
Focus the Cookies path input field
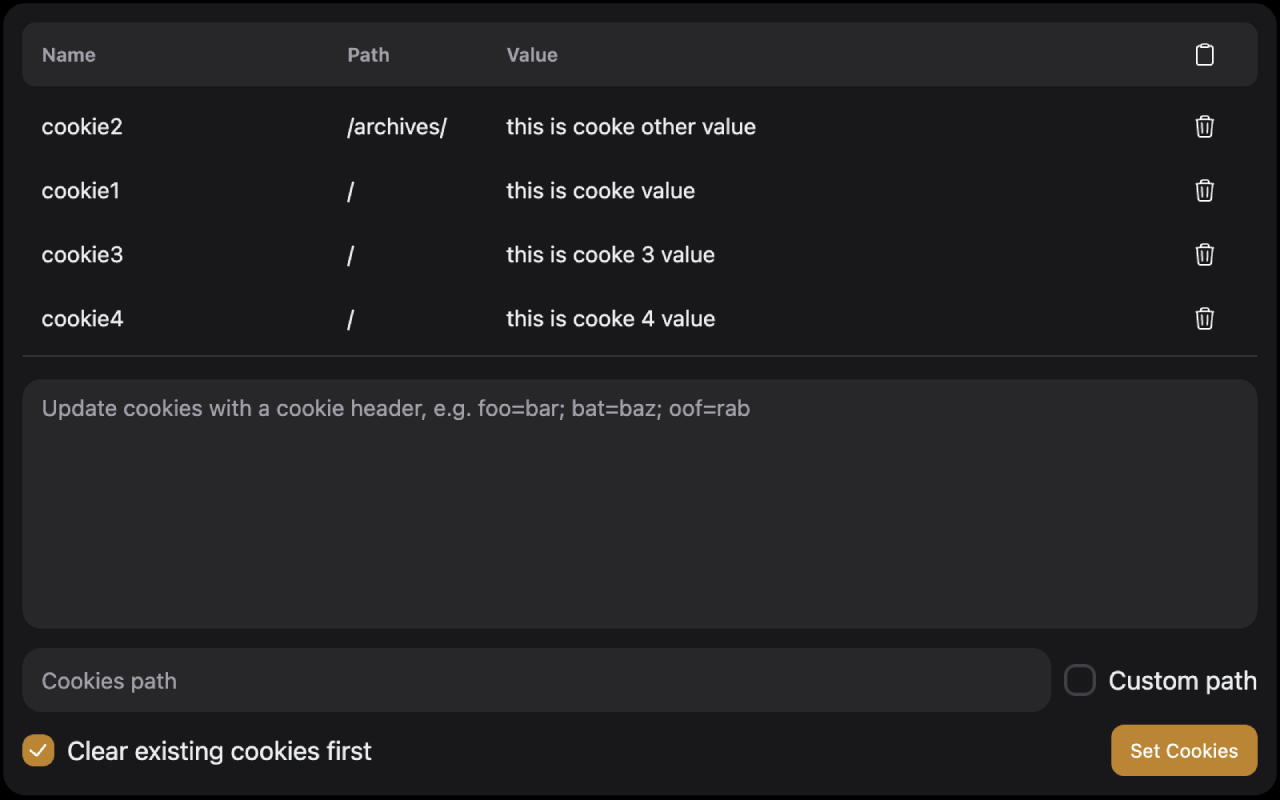536,680
